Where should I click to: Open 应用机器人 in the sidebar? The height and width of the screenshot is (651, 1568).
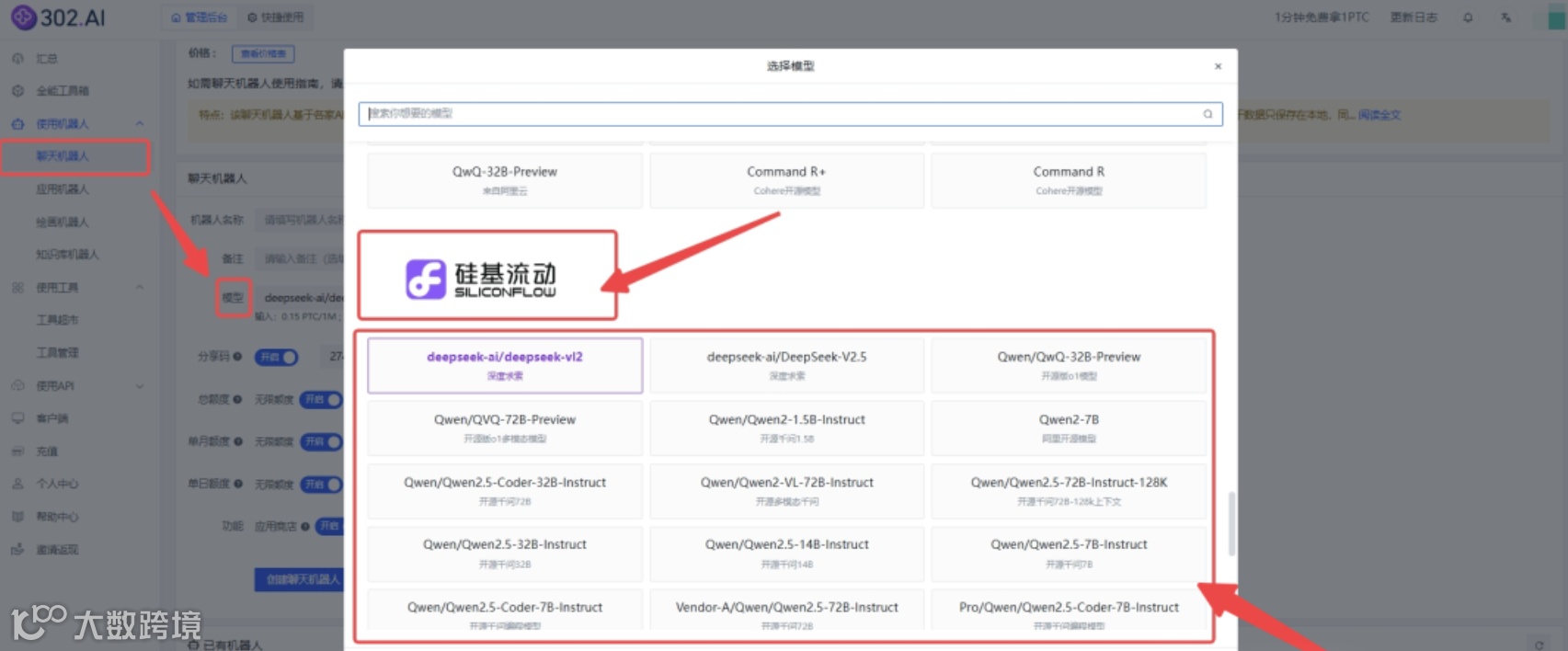pyautogui.click(x=63, y=189)
